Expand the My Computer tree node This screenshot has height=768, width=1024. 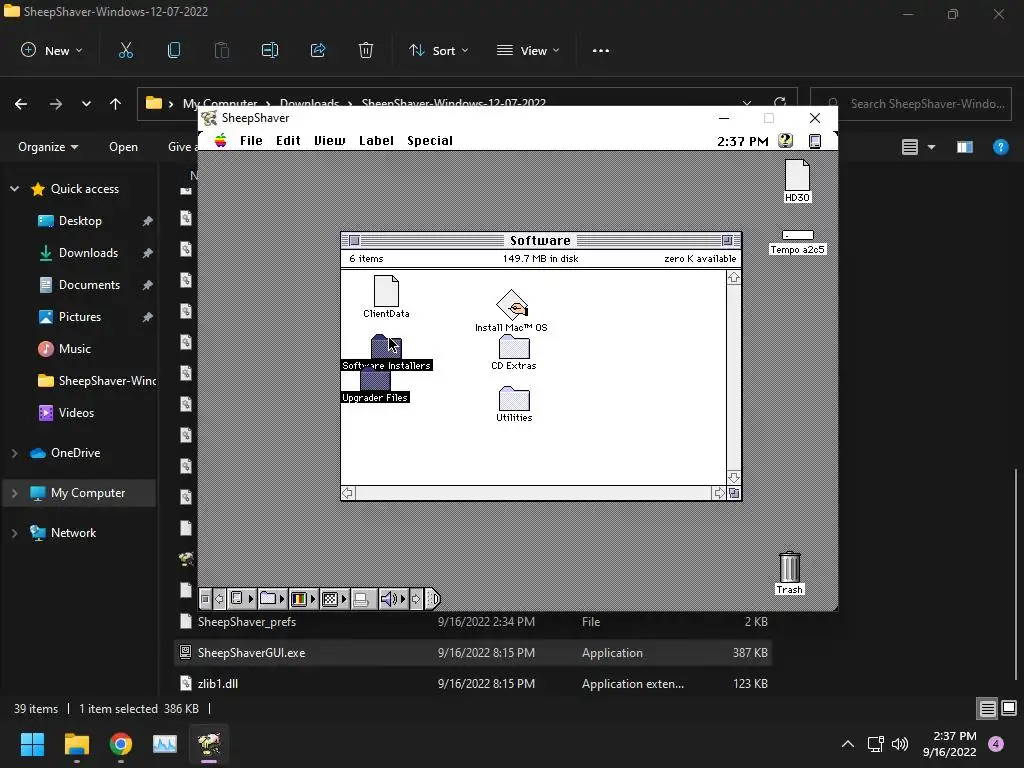coord(14,493)
